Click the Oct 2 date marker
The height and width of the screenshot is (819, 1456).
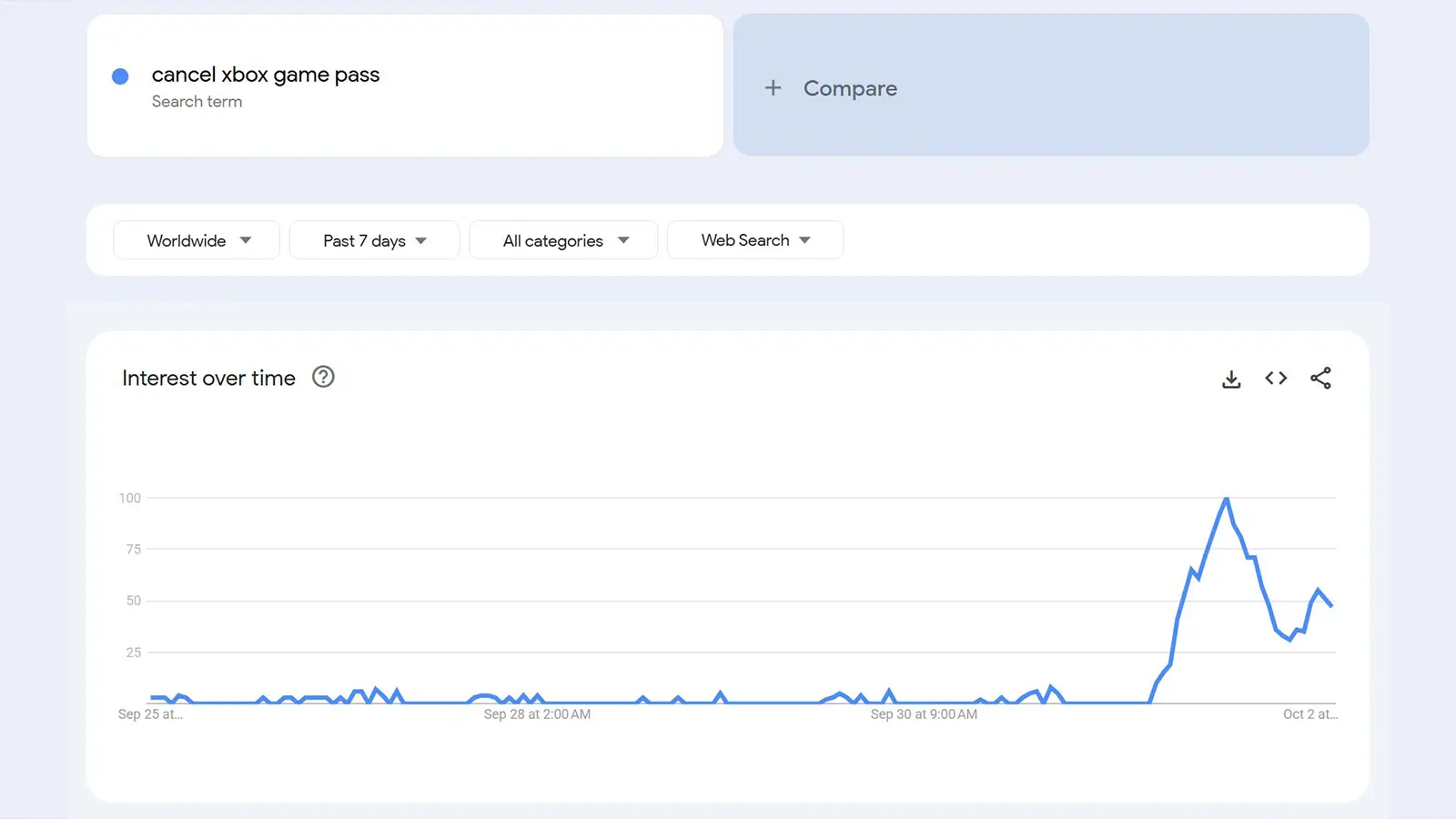1309,714
